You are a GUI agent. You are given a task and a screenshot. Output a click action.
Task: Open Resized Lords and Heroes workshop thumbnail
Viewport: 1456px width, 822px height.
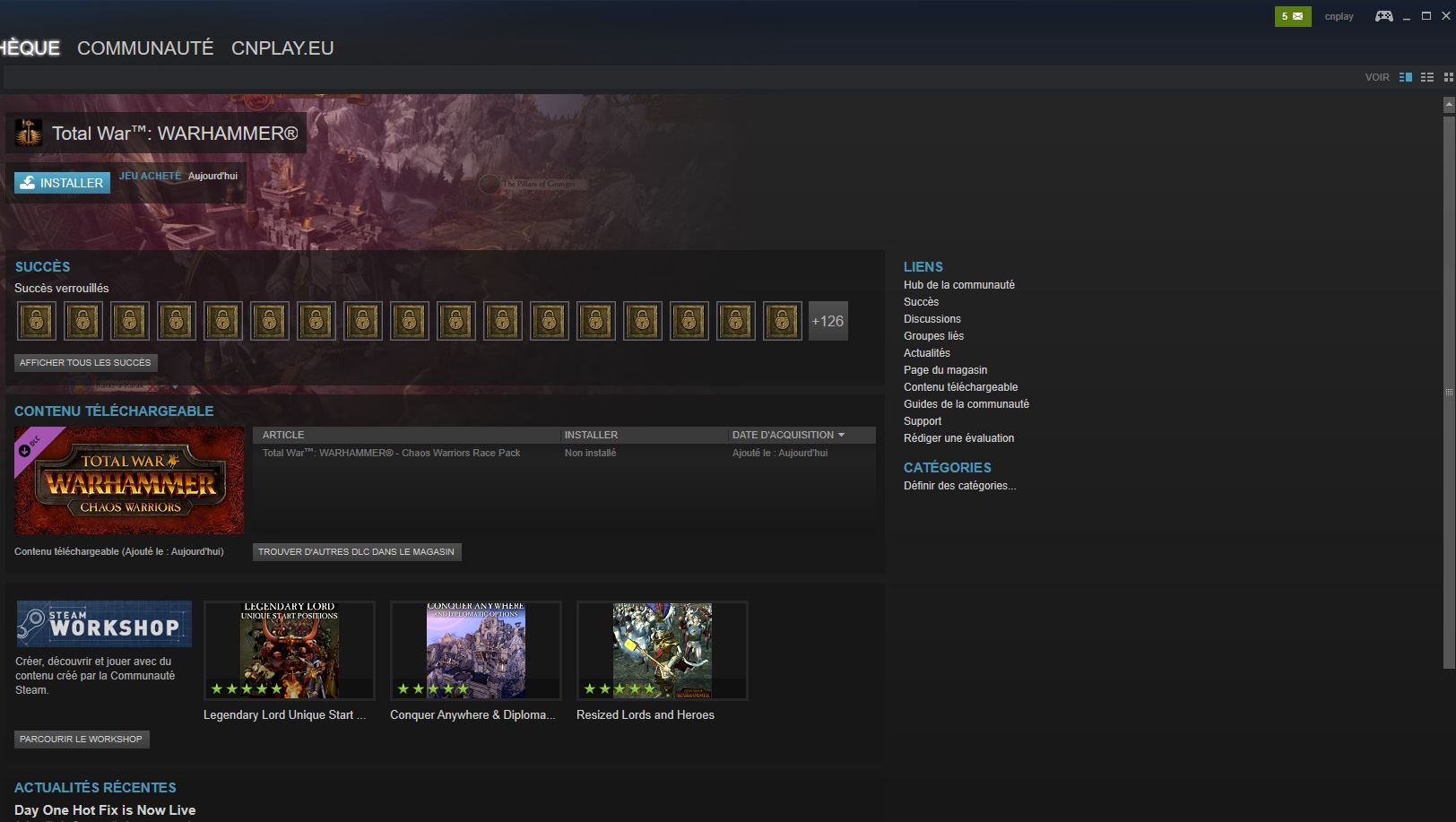[663, 651]
